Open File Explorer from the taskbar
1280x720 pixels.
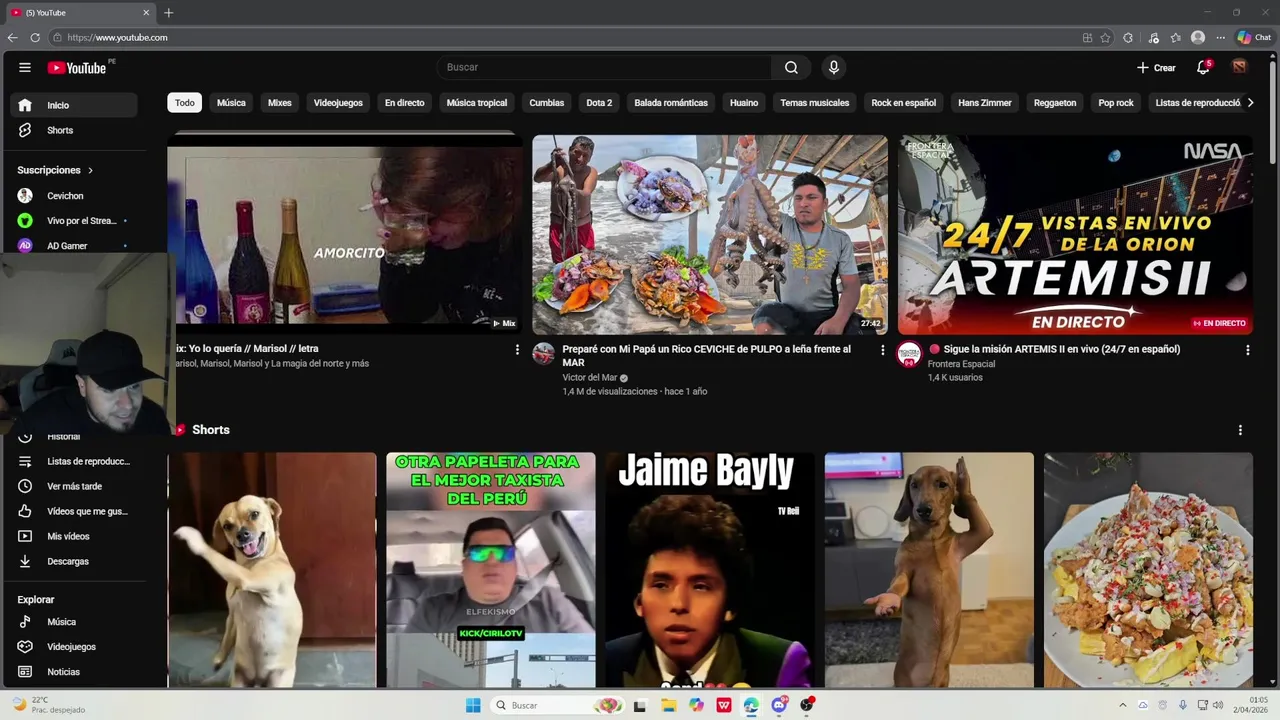click(668, 705)
